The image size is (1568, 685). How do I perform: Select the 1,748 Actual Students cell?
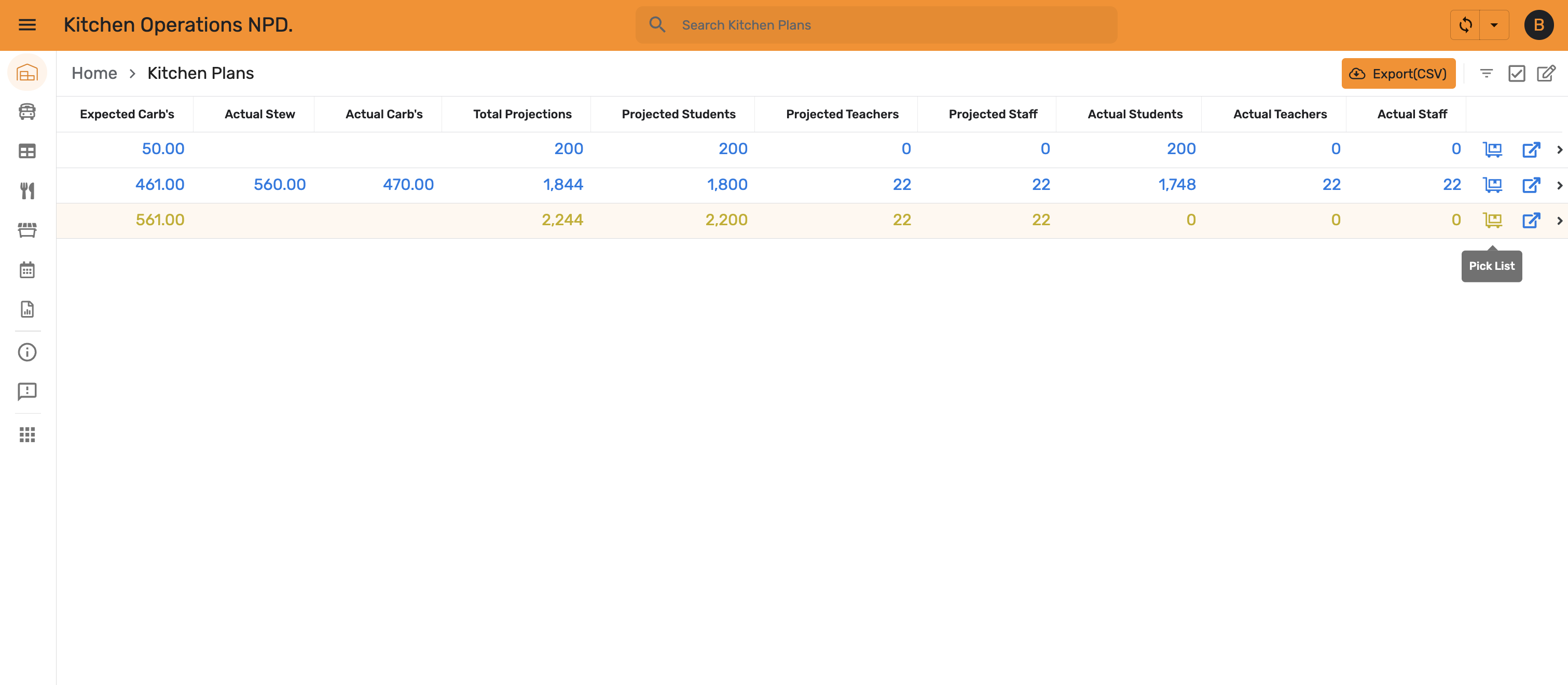click(1177, 185)
